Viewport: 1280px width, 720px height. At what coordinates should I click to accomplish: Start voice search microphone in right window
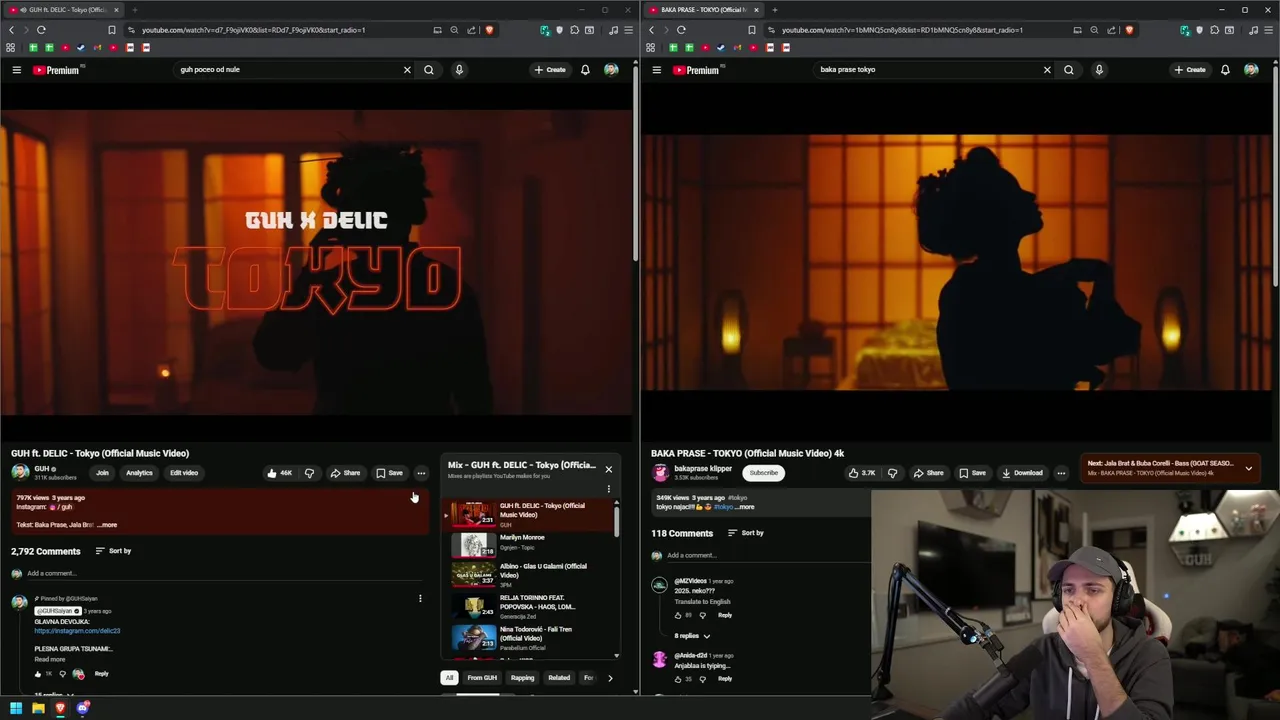[x=1099, y=70]
